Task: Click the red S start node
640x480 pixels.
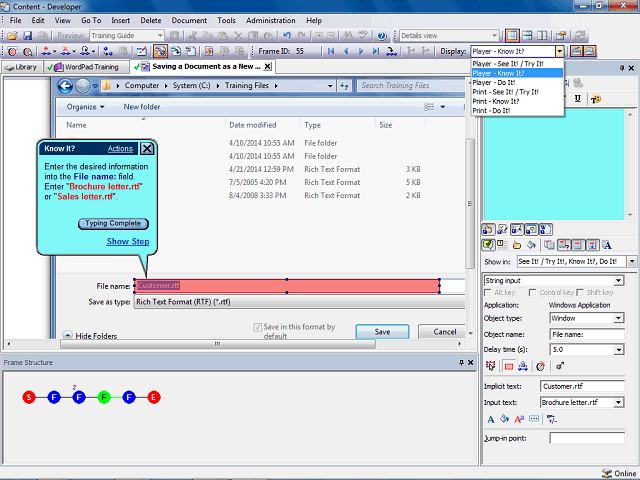Action: click(x=29, y=397)
